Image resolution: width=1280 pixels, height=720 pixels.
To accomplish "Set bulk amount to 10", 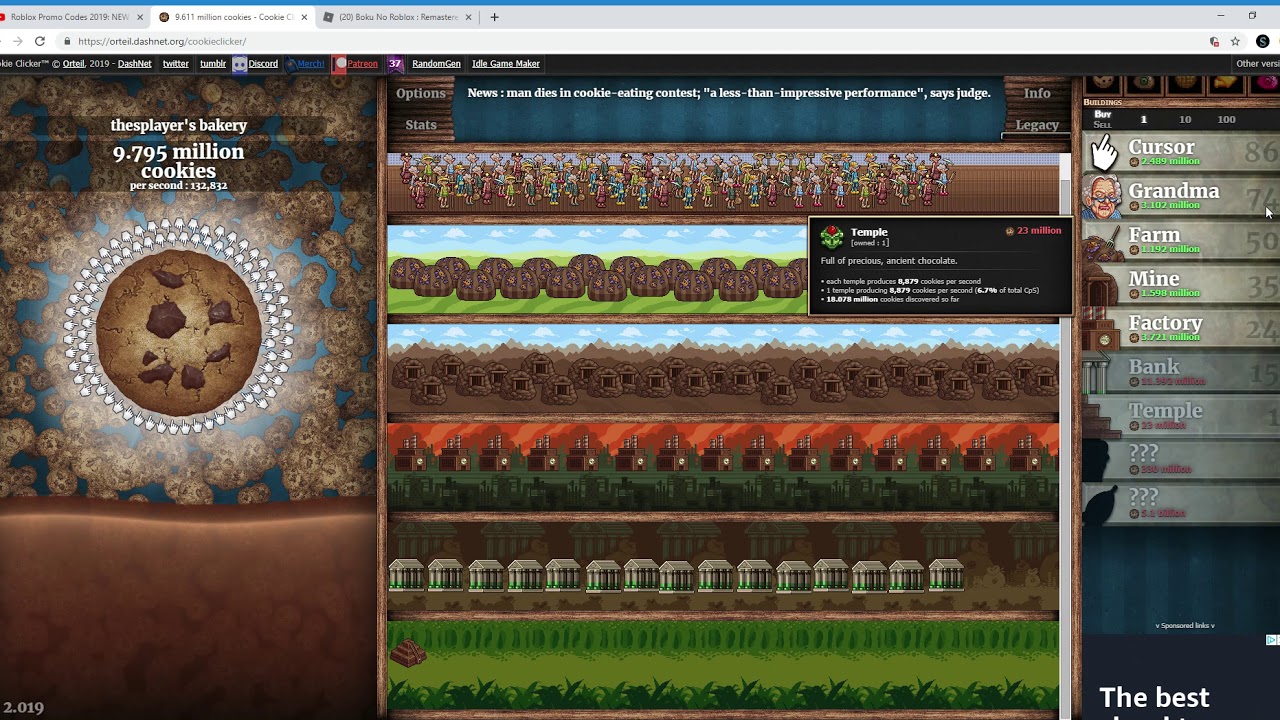I will pos(1185,119).
